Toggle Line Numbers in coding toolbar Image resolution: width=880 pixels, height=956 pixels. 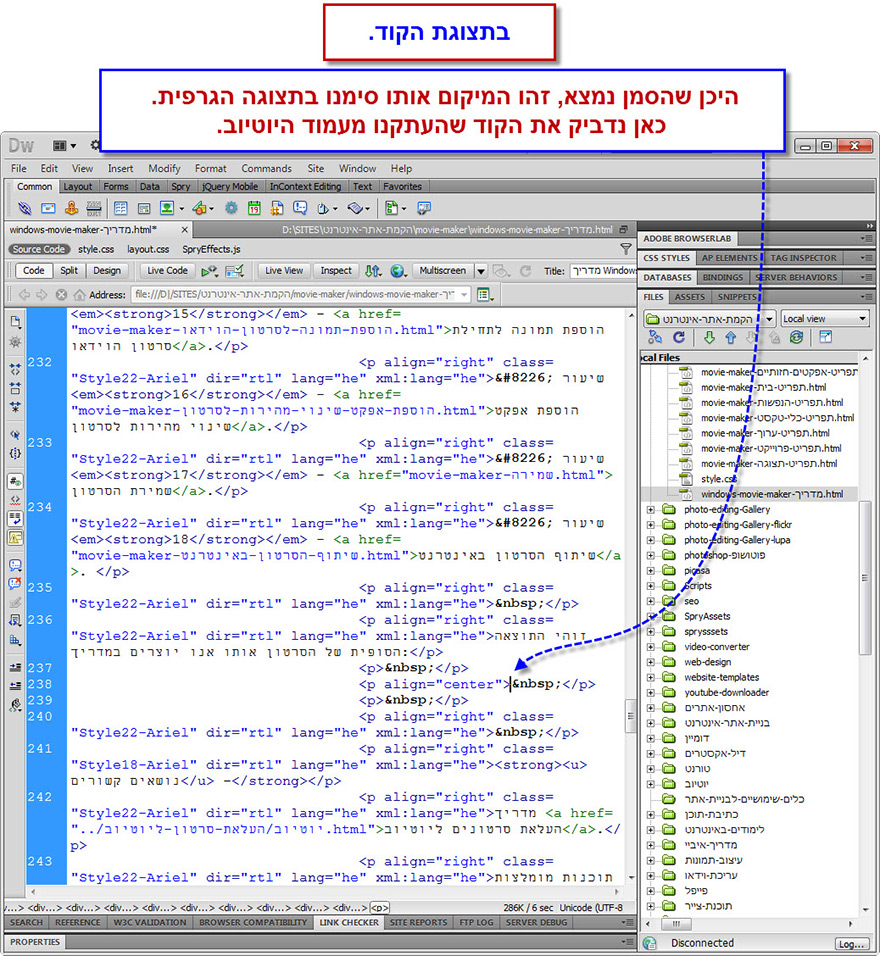[x=15, y=481]
